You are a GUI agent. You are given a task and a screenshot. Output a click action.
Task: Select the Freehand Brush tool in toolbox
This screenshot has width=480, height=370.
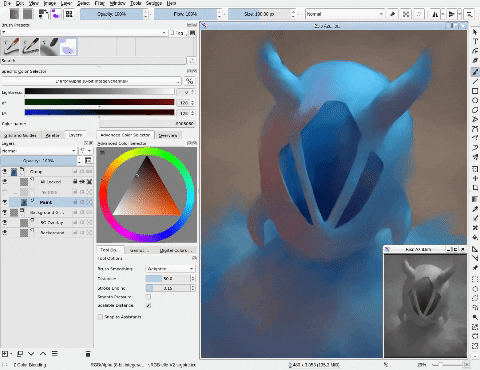475,71
